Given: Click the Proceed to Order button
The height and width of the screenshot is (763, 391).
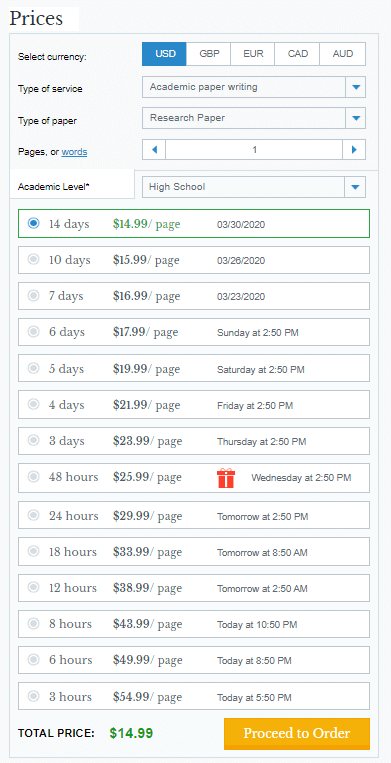Looking at the screenshot, I should coord(297,734).
